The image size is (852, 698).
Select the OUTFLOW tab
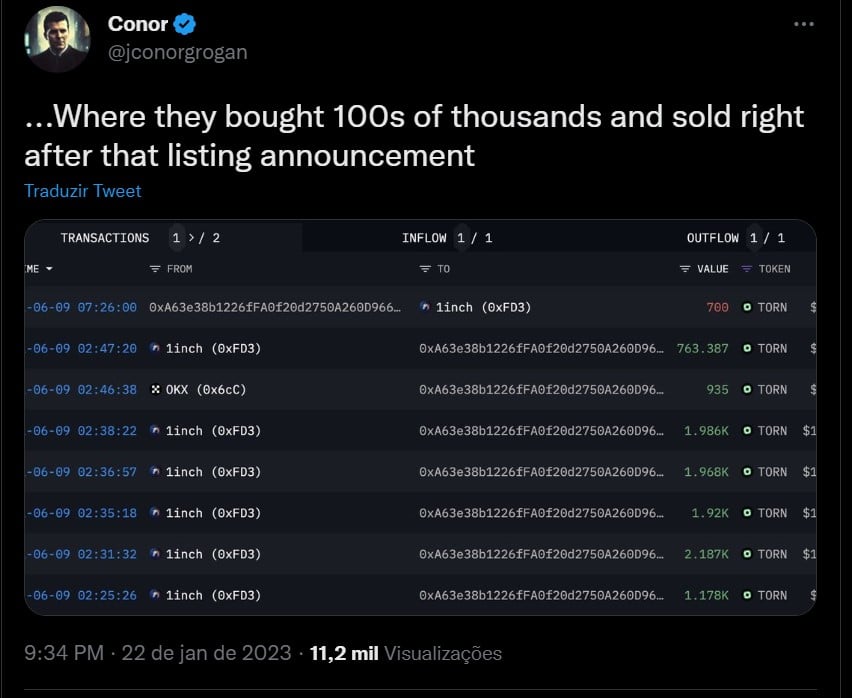712,238
